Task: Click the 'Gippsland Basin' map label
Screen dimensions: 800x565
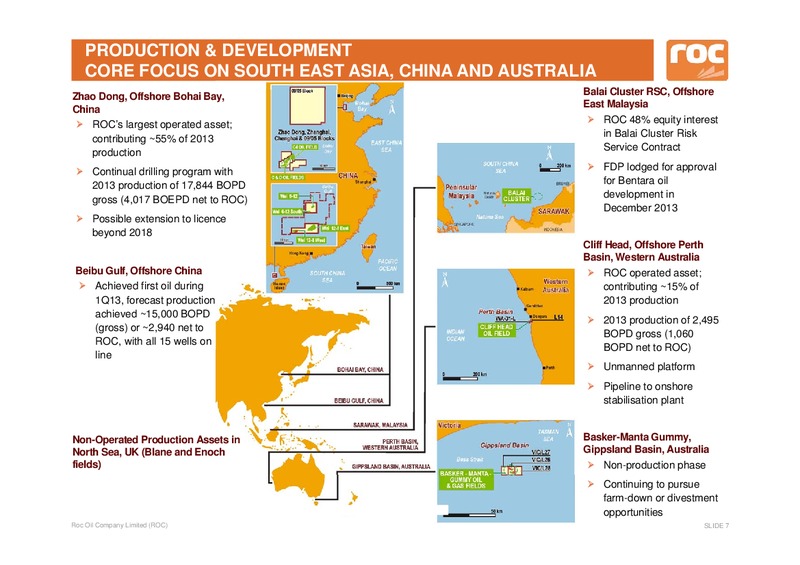Action: pyautogui.click(x=504, y=445)
